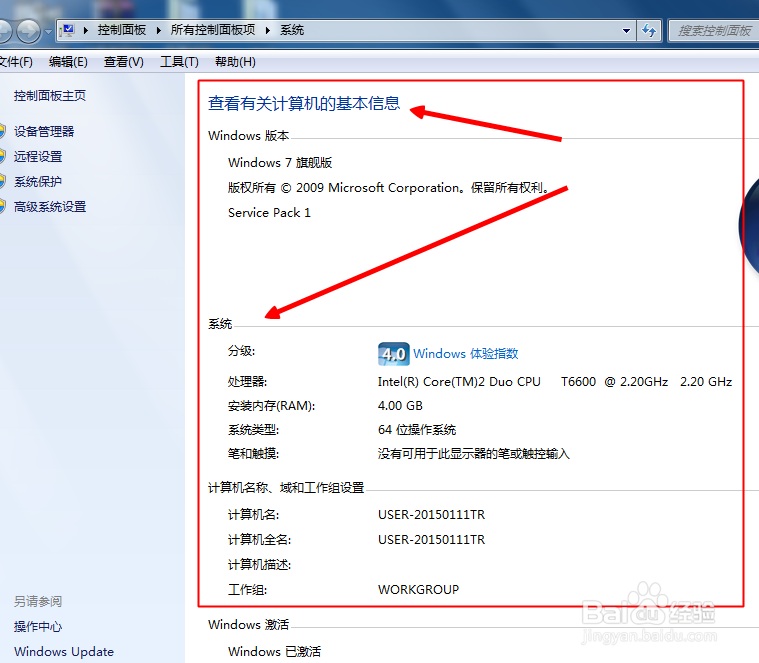This screenshot has height=663, width=759.
Task: Expand the arrow before 控制面板 breadcrumb
Action: [86, 30]
